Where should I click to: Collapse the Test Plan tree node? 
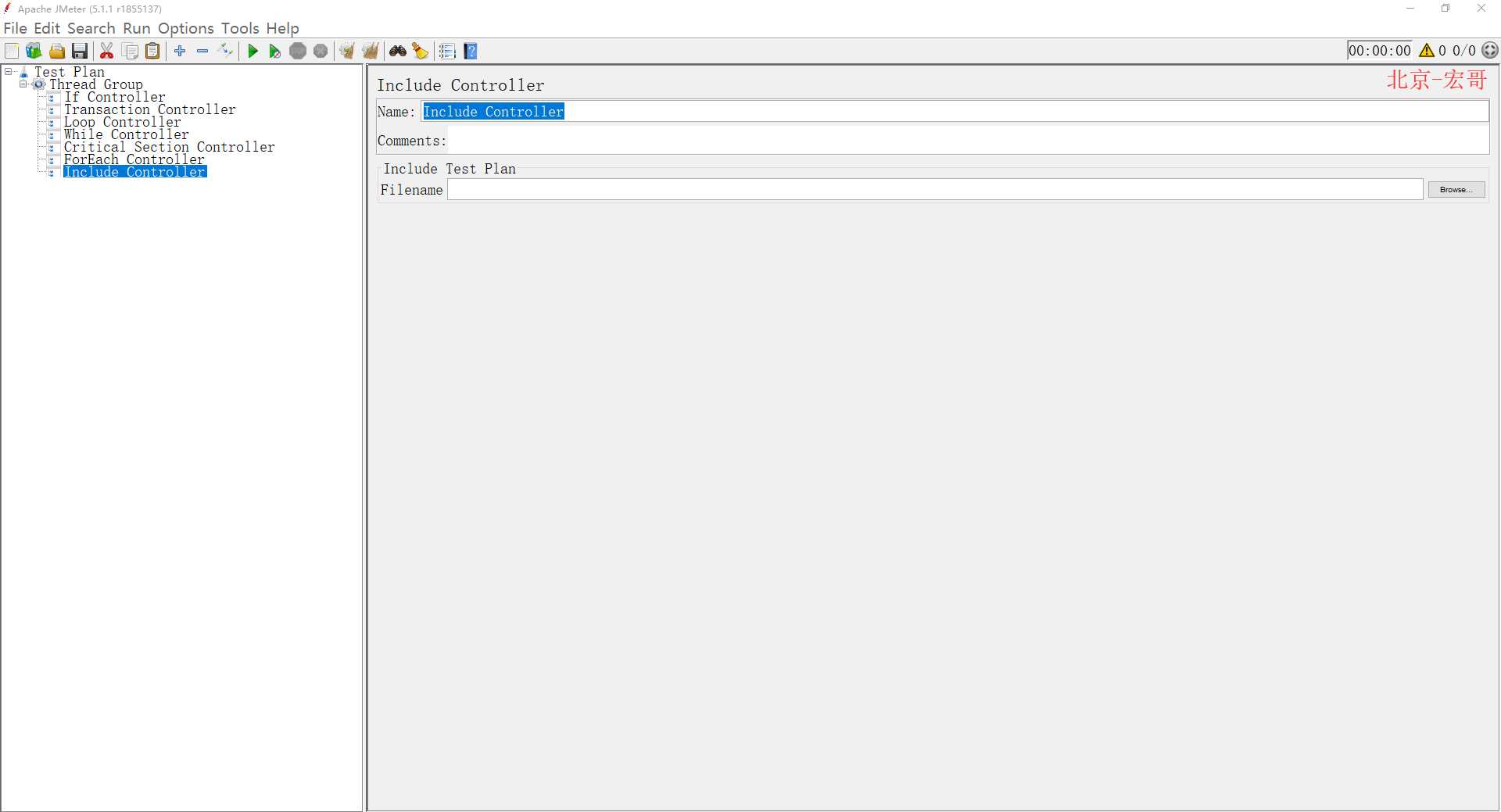coord(9,72)
